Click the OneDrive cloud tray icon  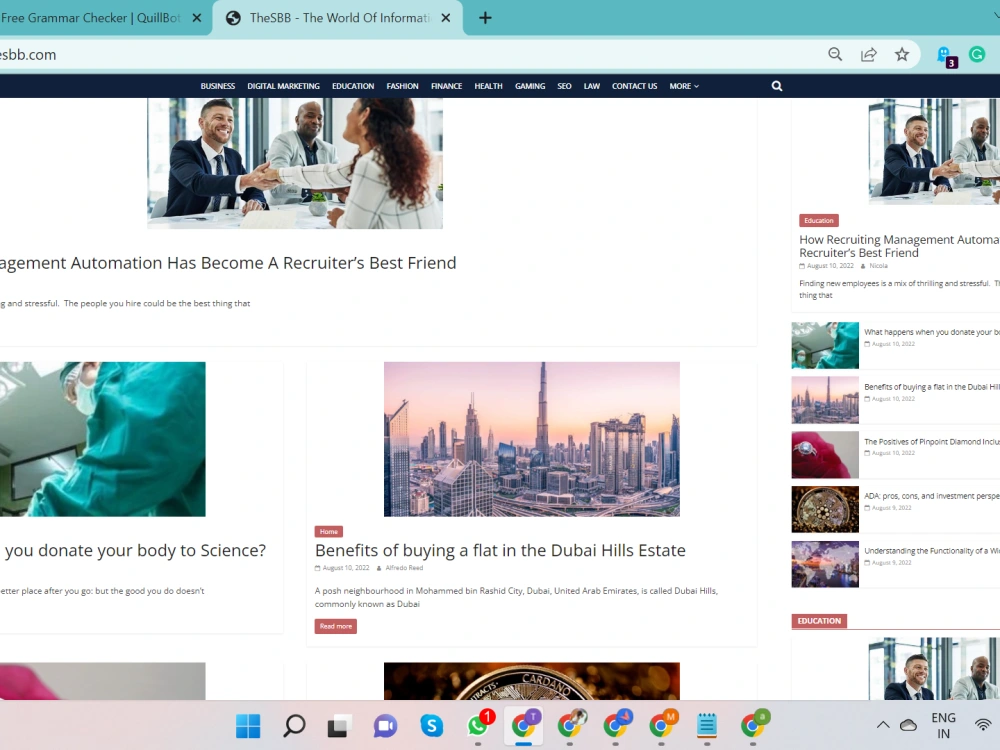[x=908, y=725]
